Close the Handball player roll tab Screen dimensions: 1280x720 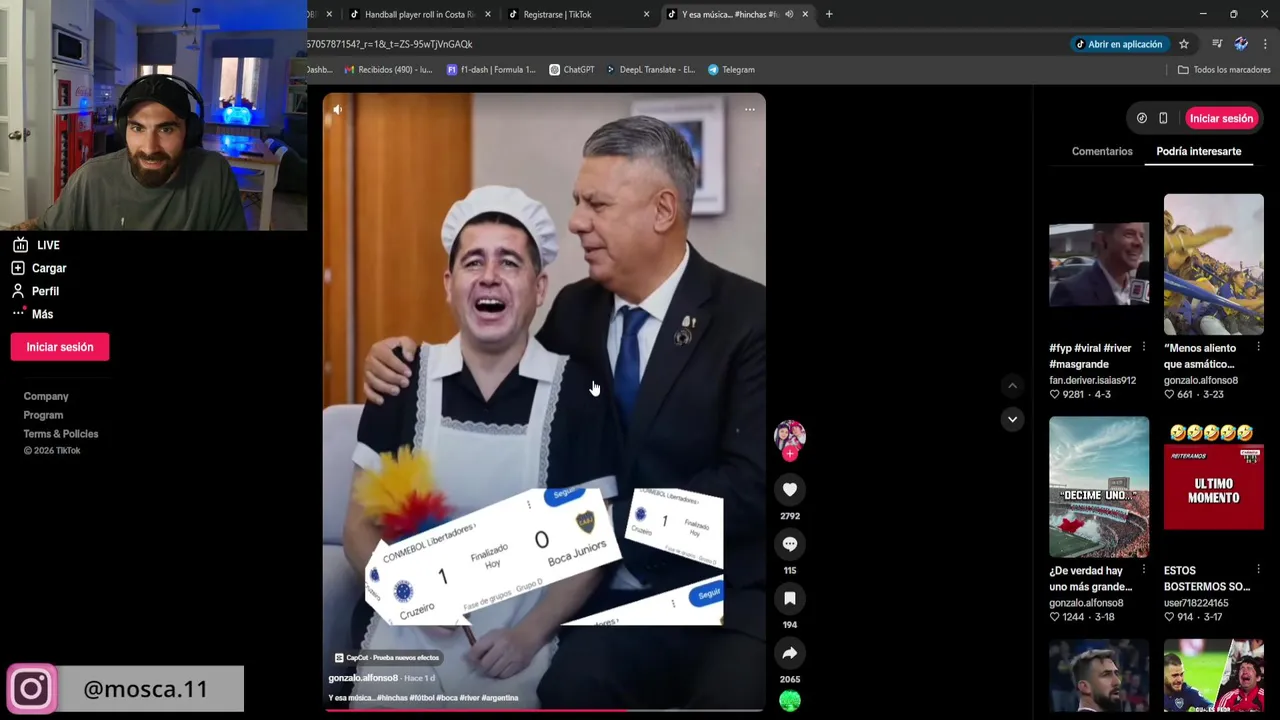pos(488,14)
